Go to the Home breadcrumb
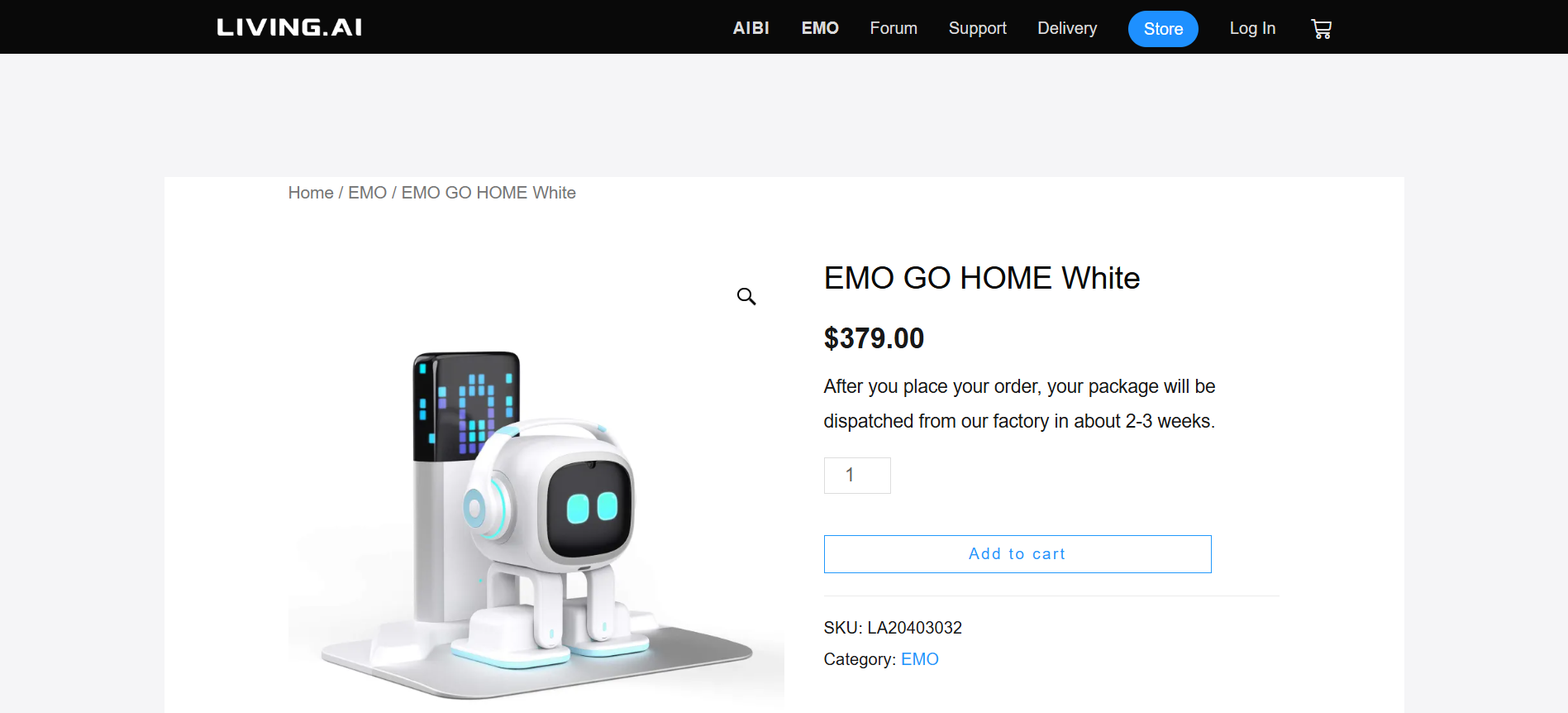The width and height of the screenshot is (1568, 713). 311,193
